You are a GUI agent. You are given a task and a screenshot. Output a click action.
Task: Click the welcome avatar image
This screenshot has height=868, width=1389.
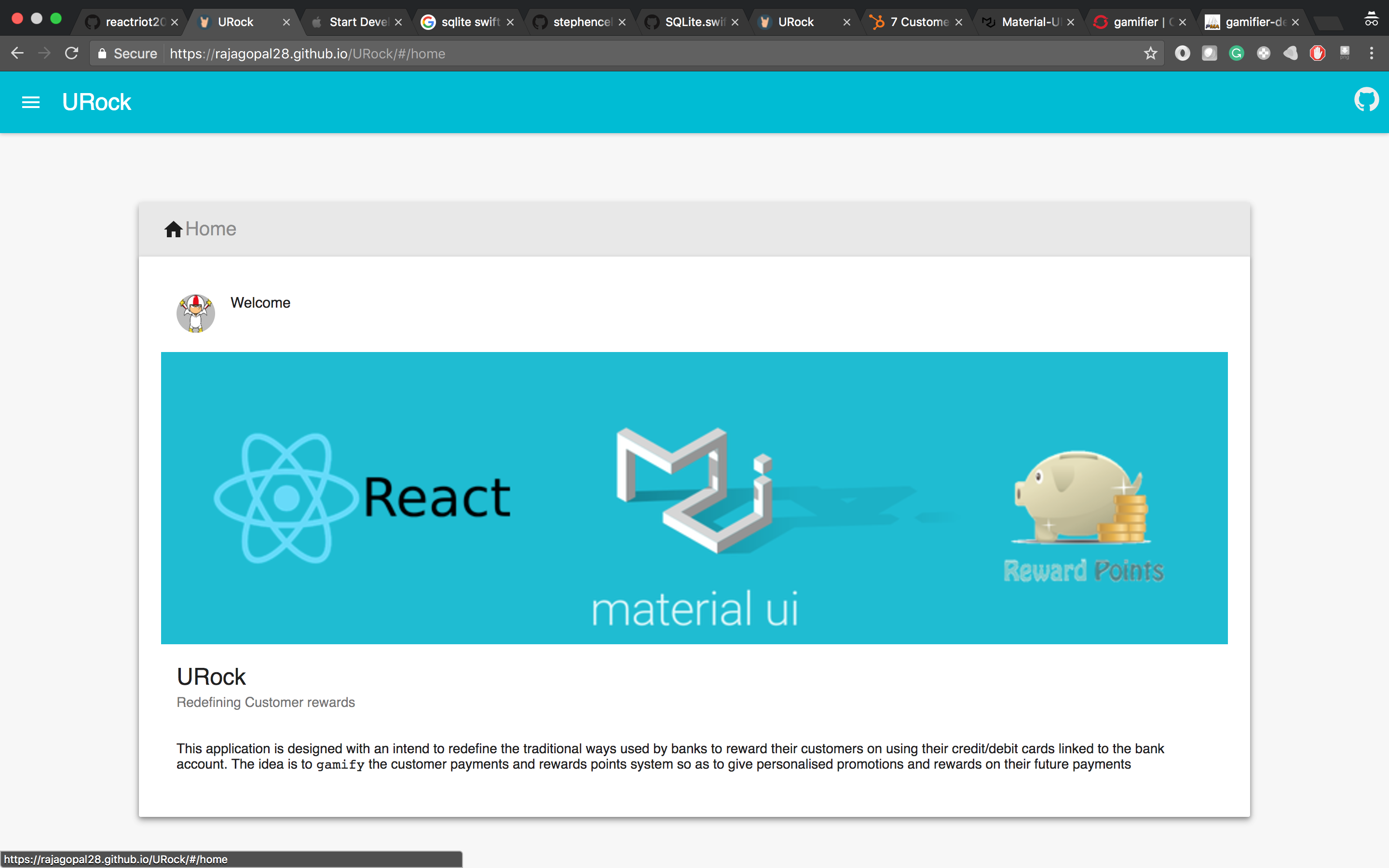click(x=196, y=313)
